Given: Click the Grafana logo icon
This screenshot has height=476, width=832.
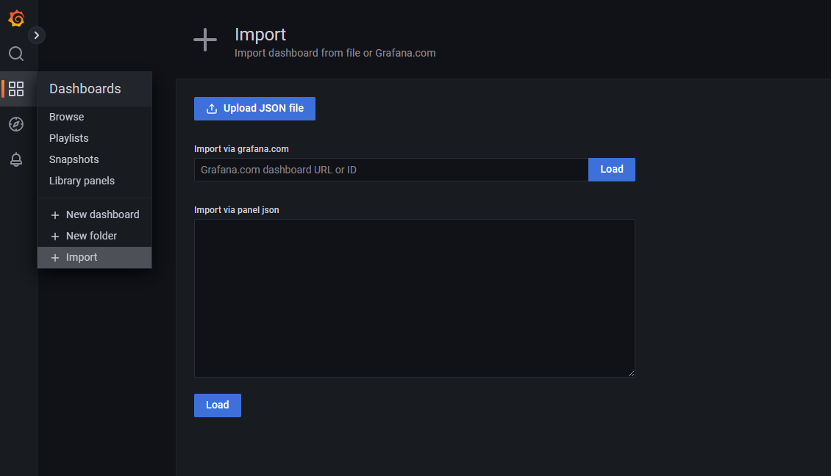Looking at the screenshot, I should tap(16, 19).
